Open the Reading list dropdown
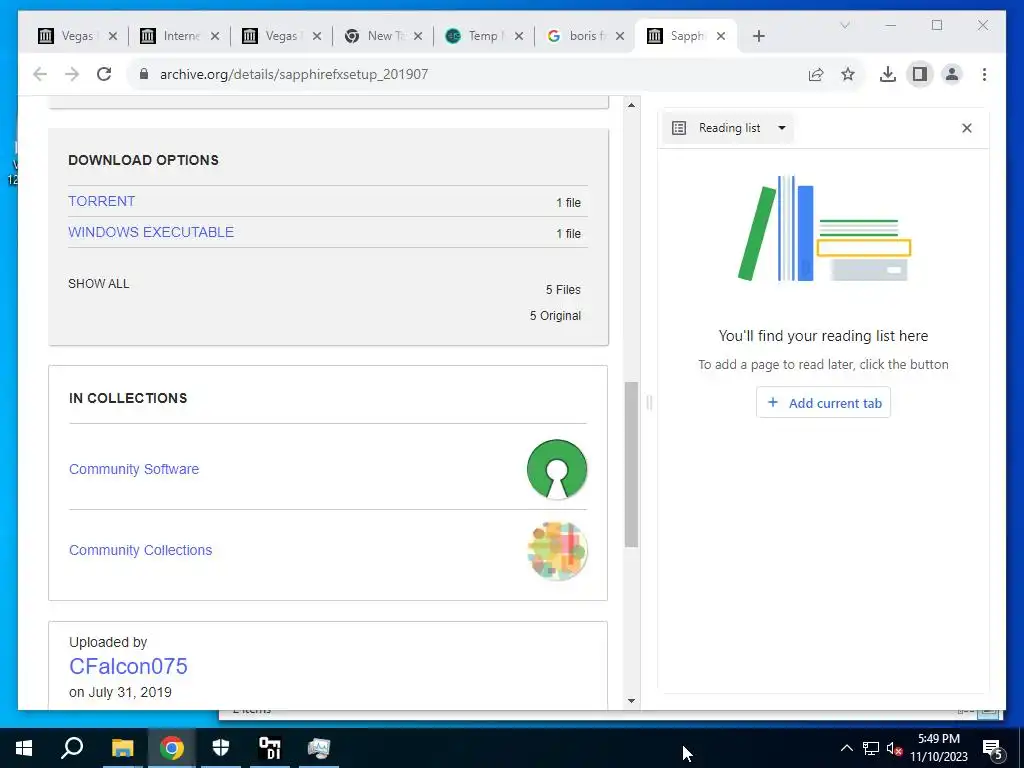 [728, 128]
